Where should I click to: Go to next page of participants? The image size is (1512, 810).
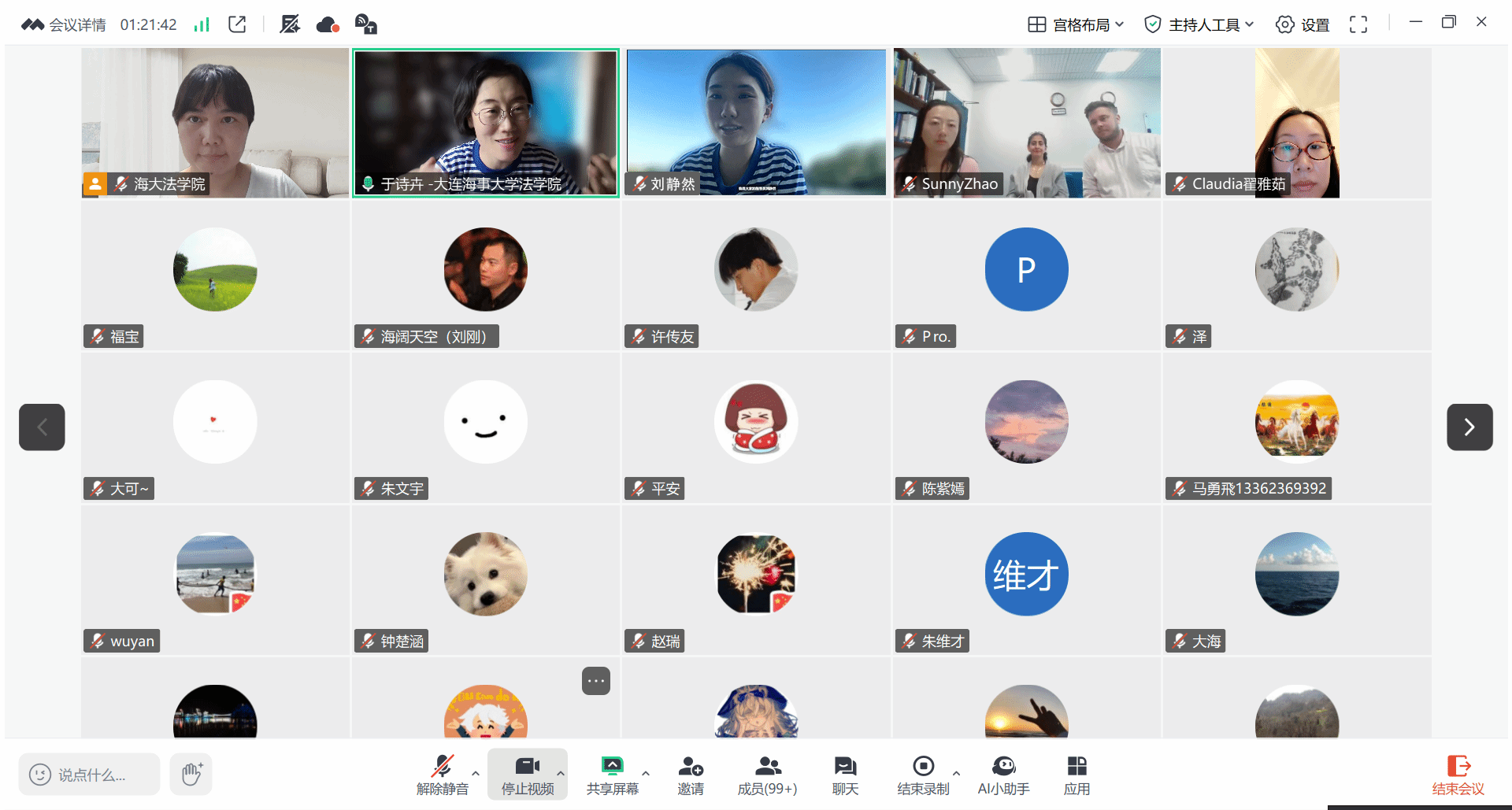[x=1469, y=427]
